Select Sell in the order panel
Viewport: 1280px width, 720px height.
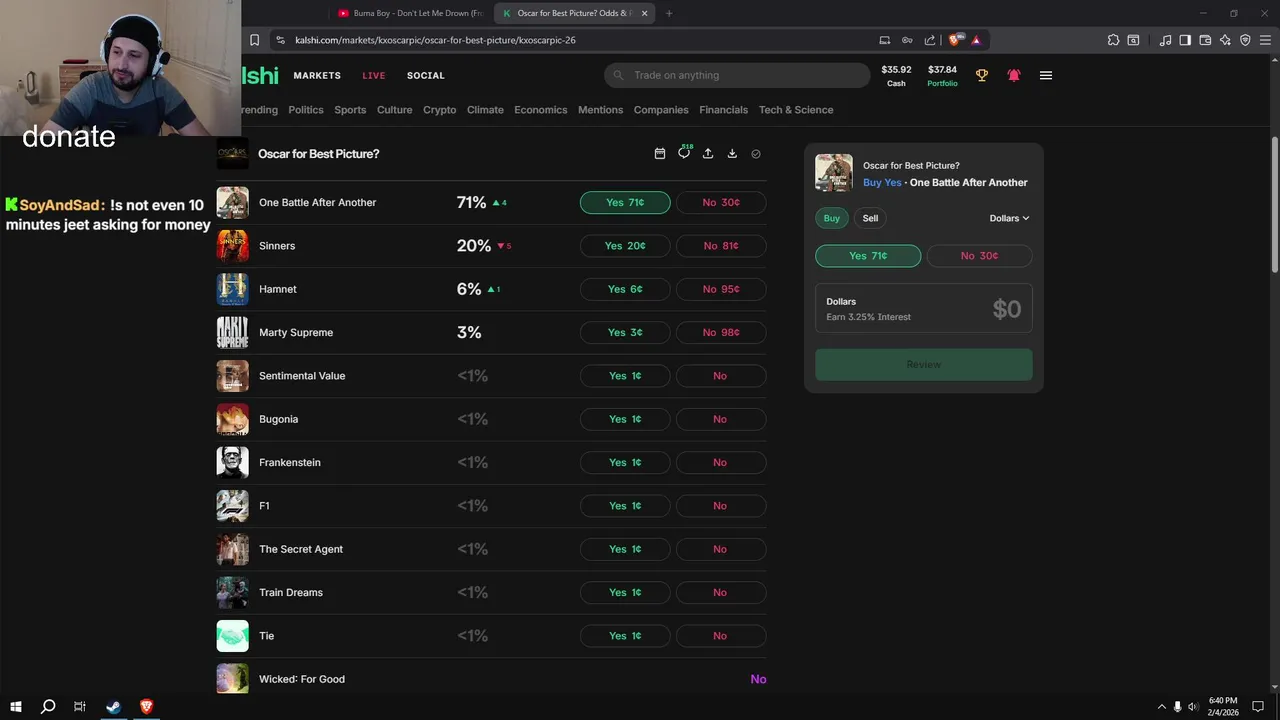pyautogui.click(x=870, y=218)
